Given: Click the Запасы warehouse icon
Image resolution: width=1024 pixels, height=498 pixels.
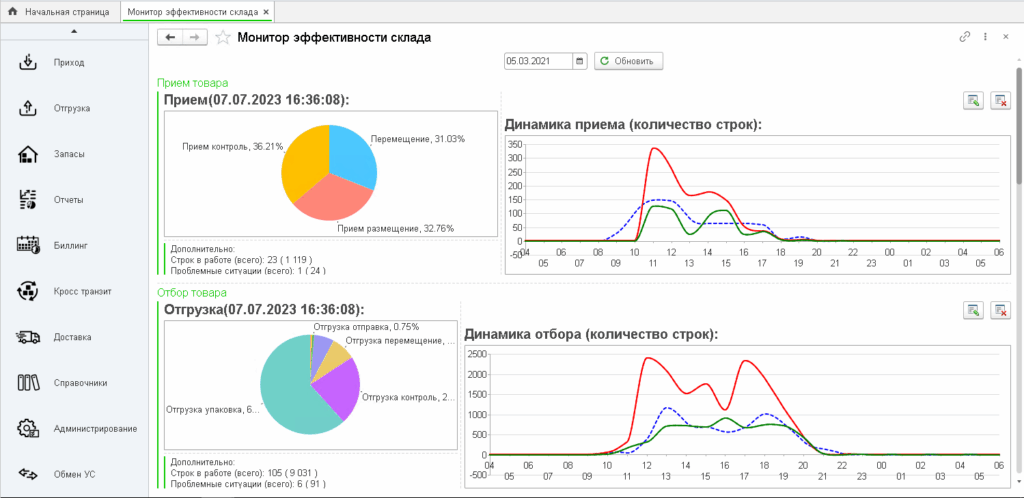Looking at the screenshot, I should [x=28, y=154].
